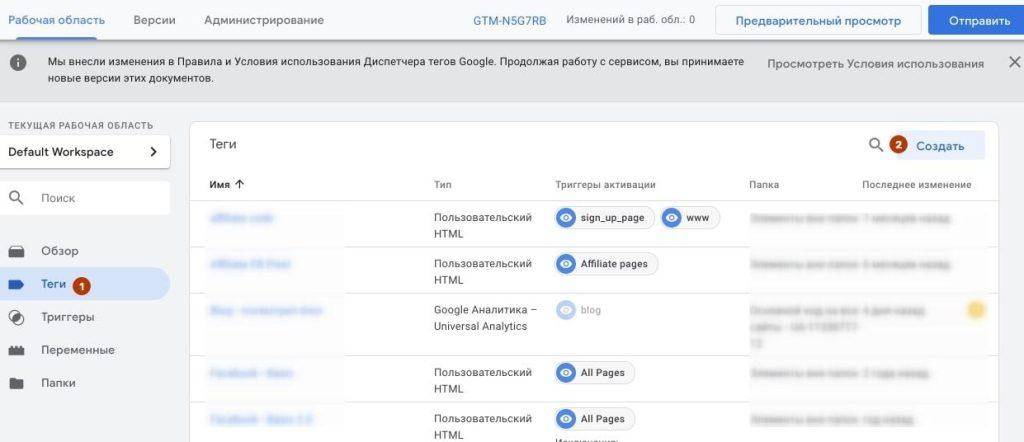The height and width of the screenshot is (442, 1024).
Task: Click the blog trigger chip
Action: point(579,310)
